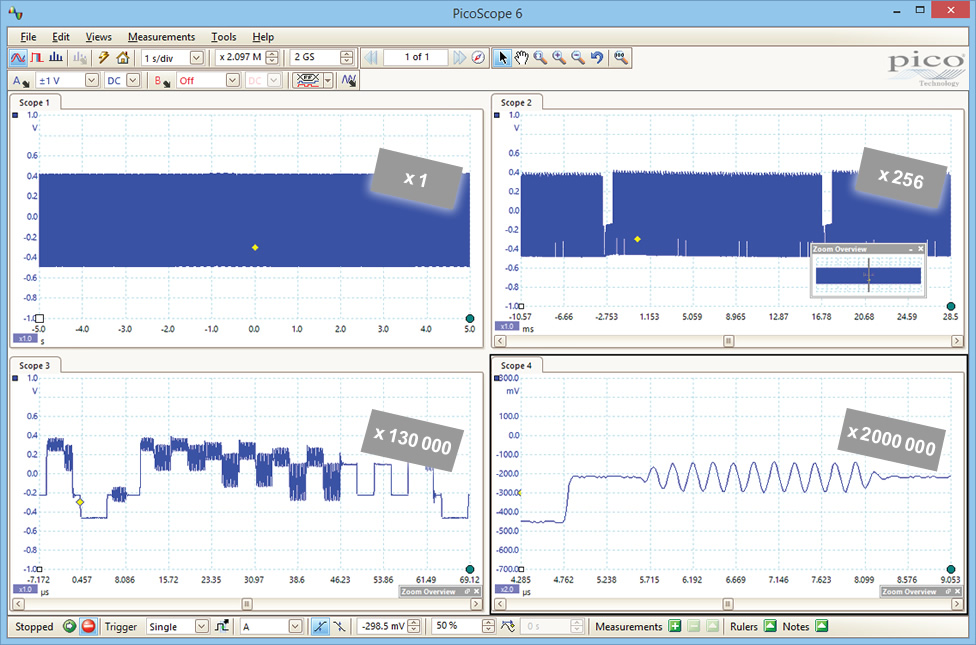Click Scope 3 scrollbar right arrow
The image size is (976, 645).
476,604
